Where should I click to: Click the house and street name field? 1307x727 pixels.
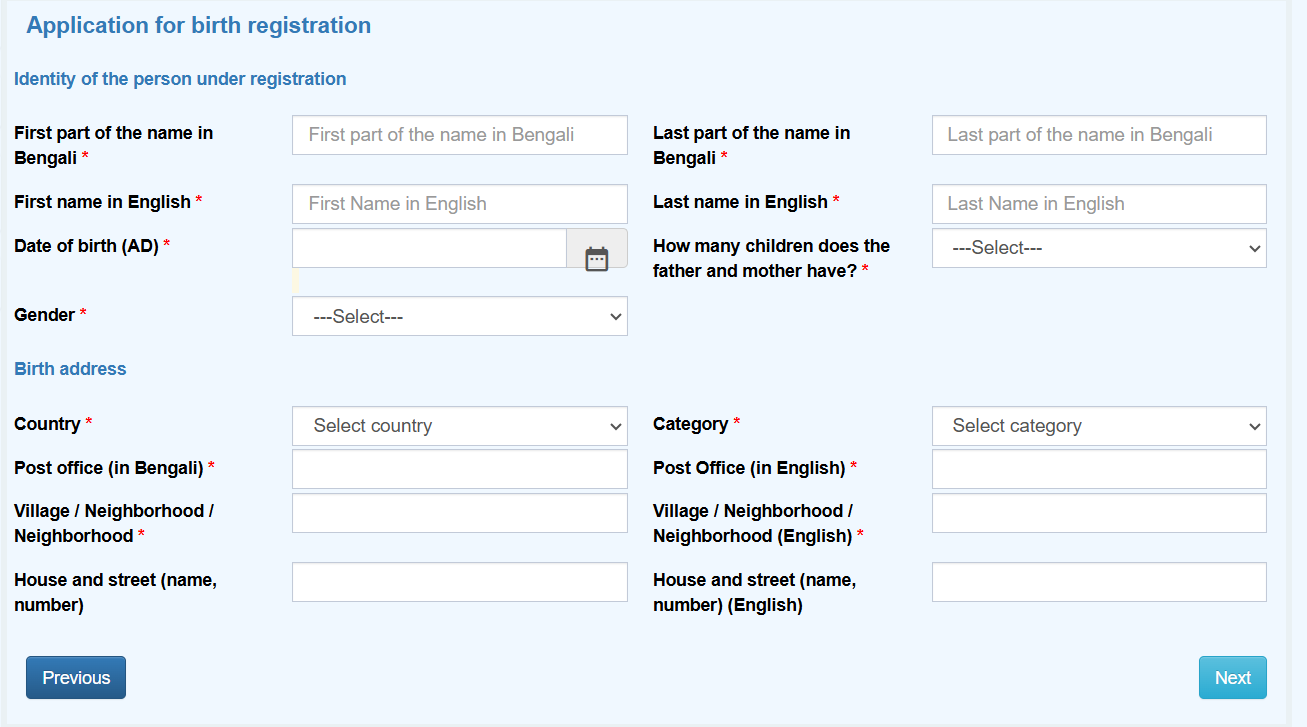459,581
